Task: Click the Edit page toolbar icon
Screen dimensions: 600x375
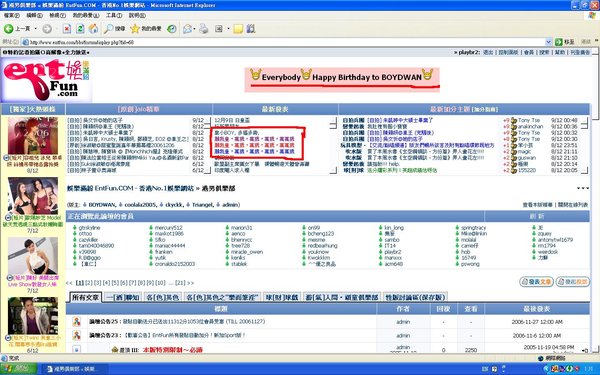Action: click(219, 29)
